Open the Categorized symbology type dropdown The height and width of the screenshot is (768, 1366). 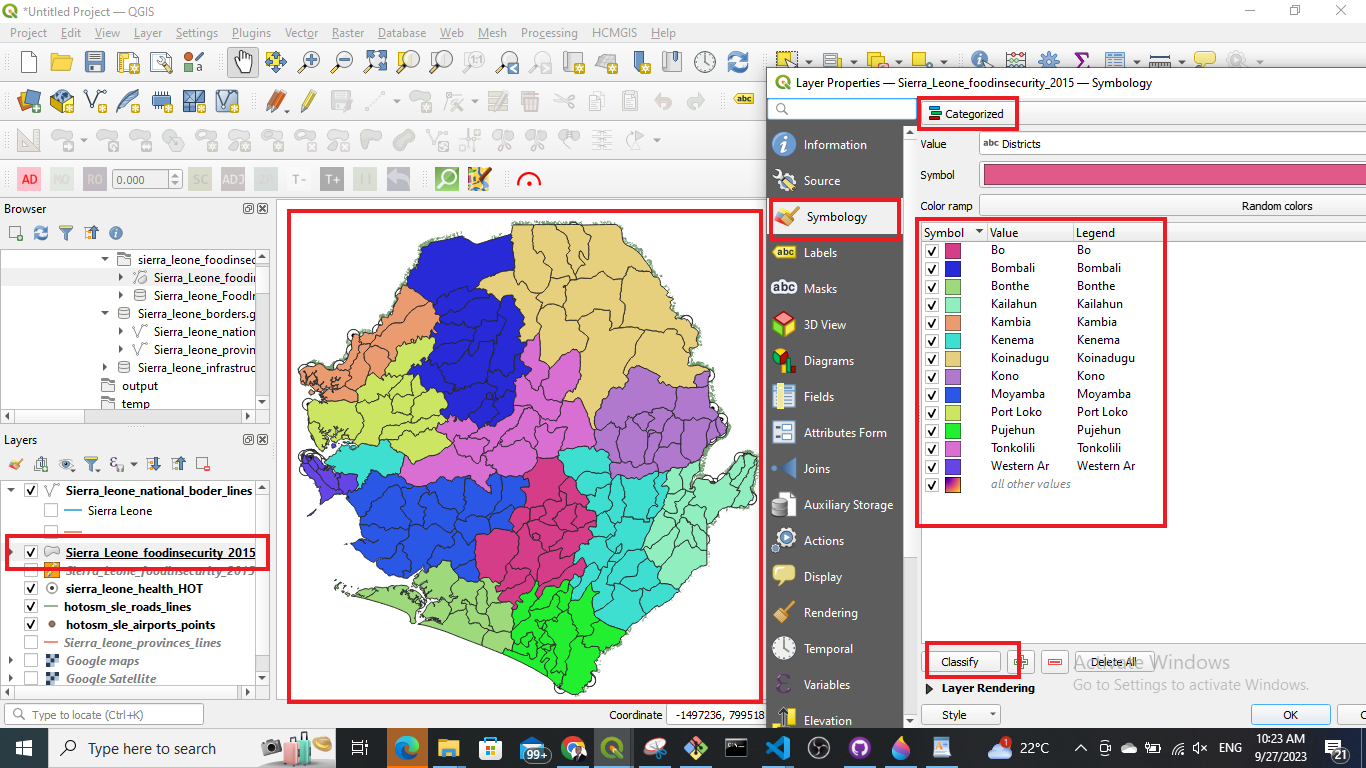pyautogui.click(x=967, y=114)
